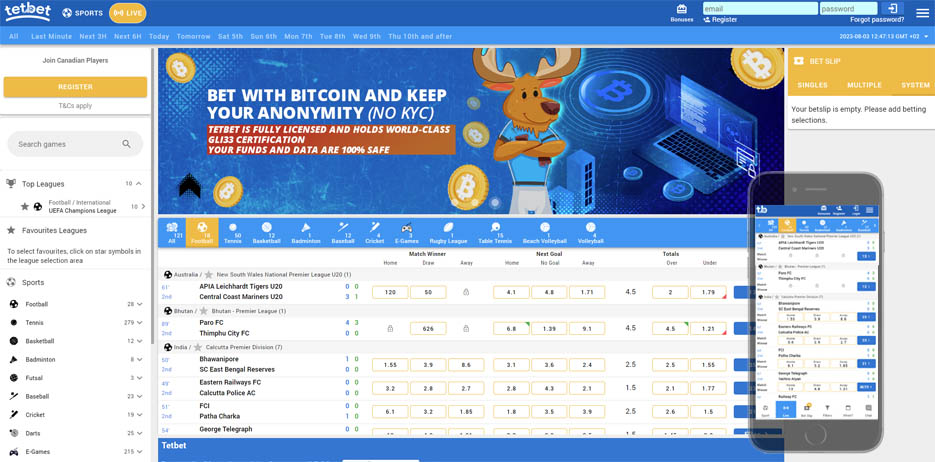This screenshot has height=462, width=935.
Task: Star the UEFA Champions League favourite
Action: (24, 206)
